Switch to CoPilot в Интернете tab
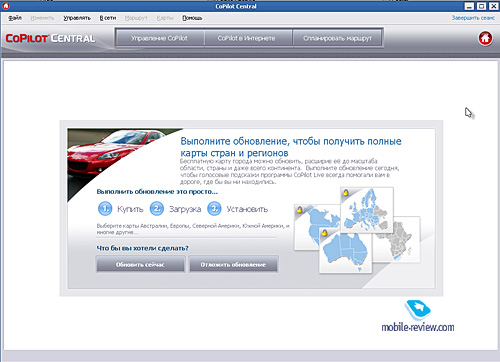Viewport: 500px width, 362px height. (x=247, y=38)
